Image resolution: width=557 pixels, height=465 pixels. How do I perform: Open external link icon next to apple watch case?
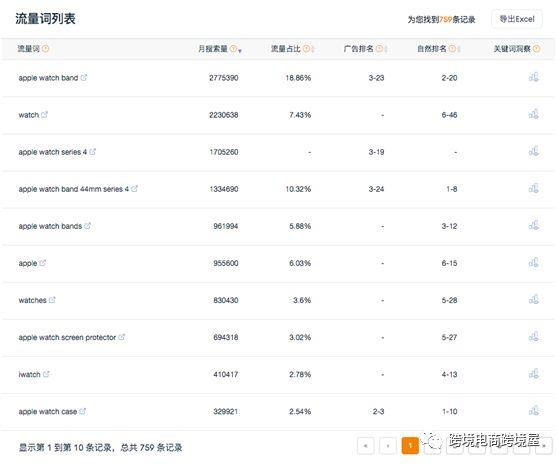pyautogui.click(x=82, y=411)
